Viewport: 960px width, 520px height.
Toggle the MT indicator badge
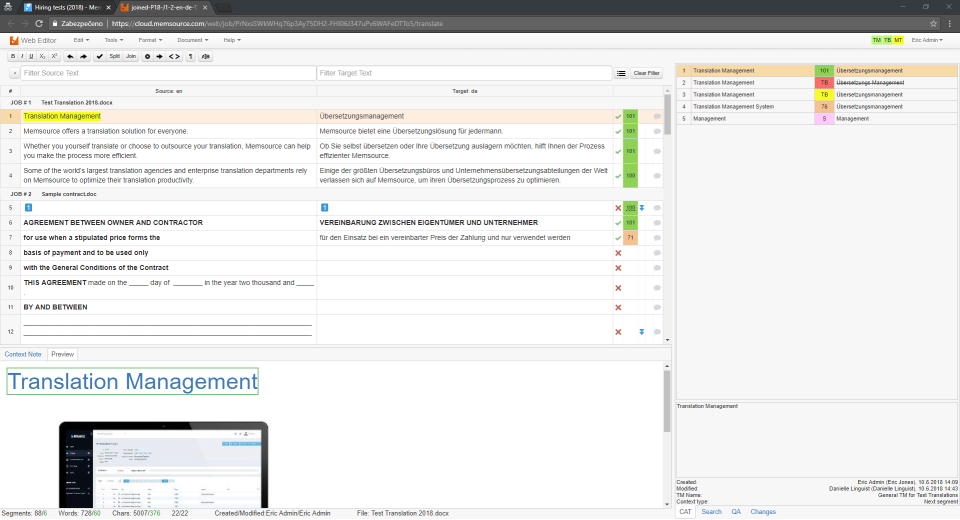[898, 40]
